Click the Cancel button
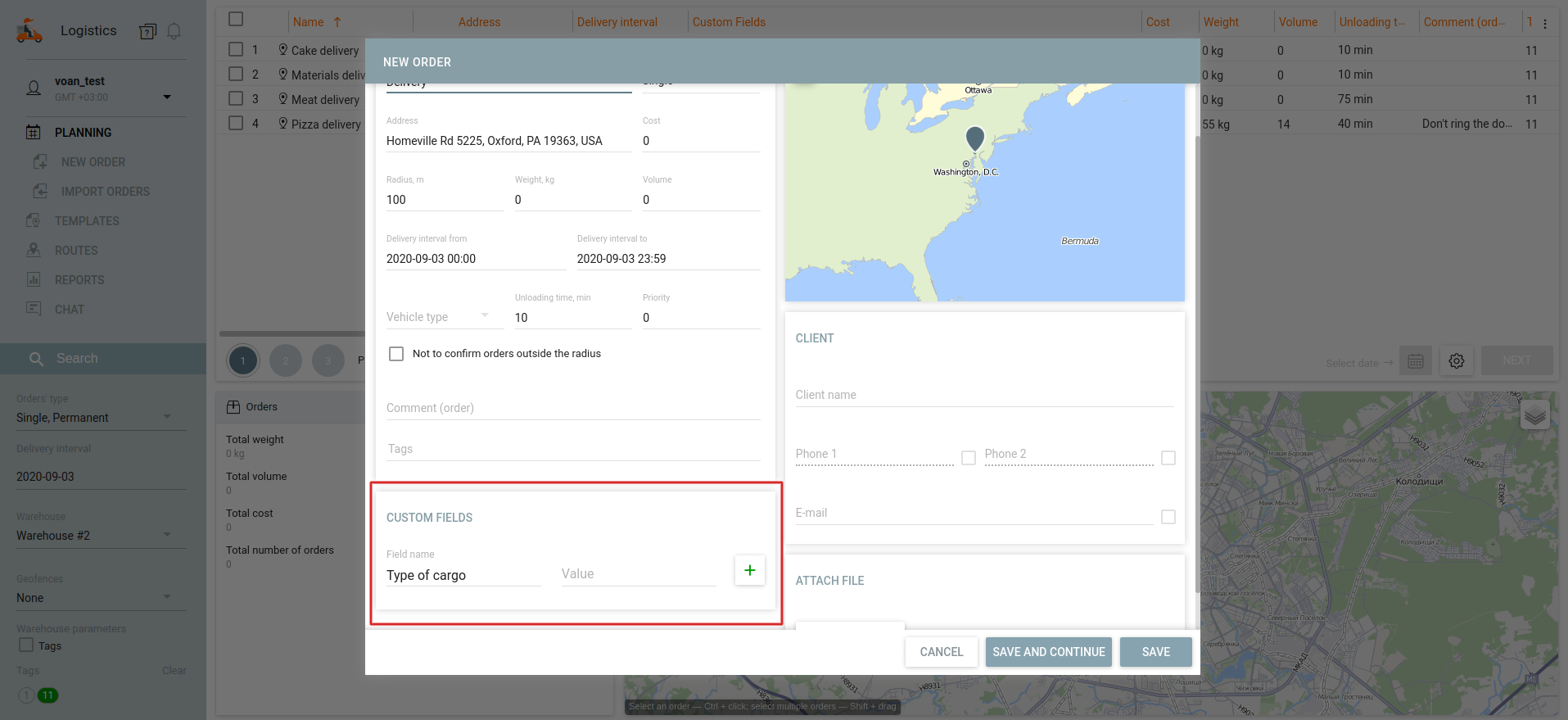 coord(941,652)
